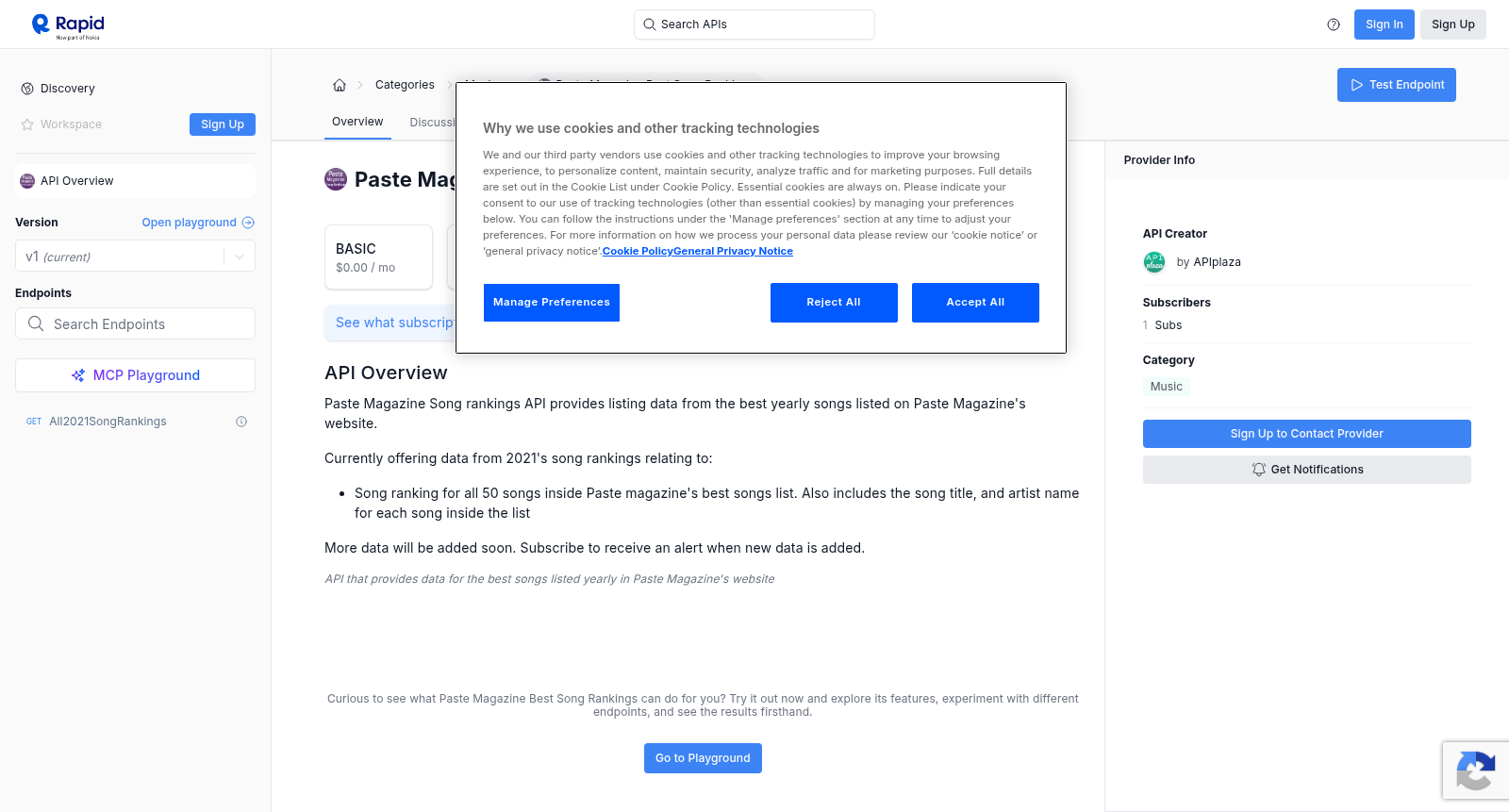Click Sign Up to Contact Provider
The image size is (1509, 812).
[x=1307, y=434]
